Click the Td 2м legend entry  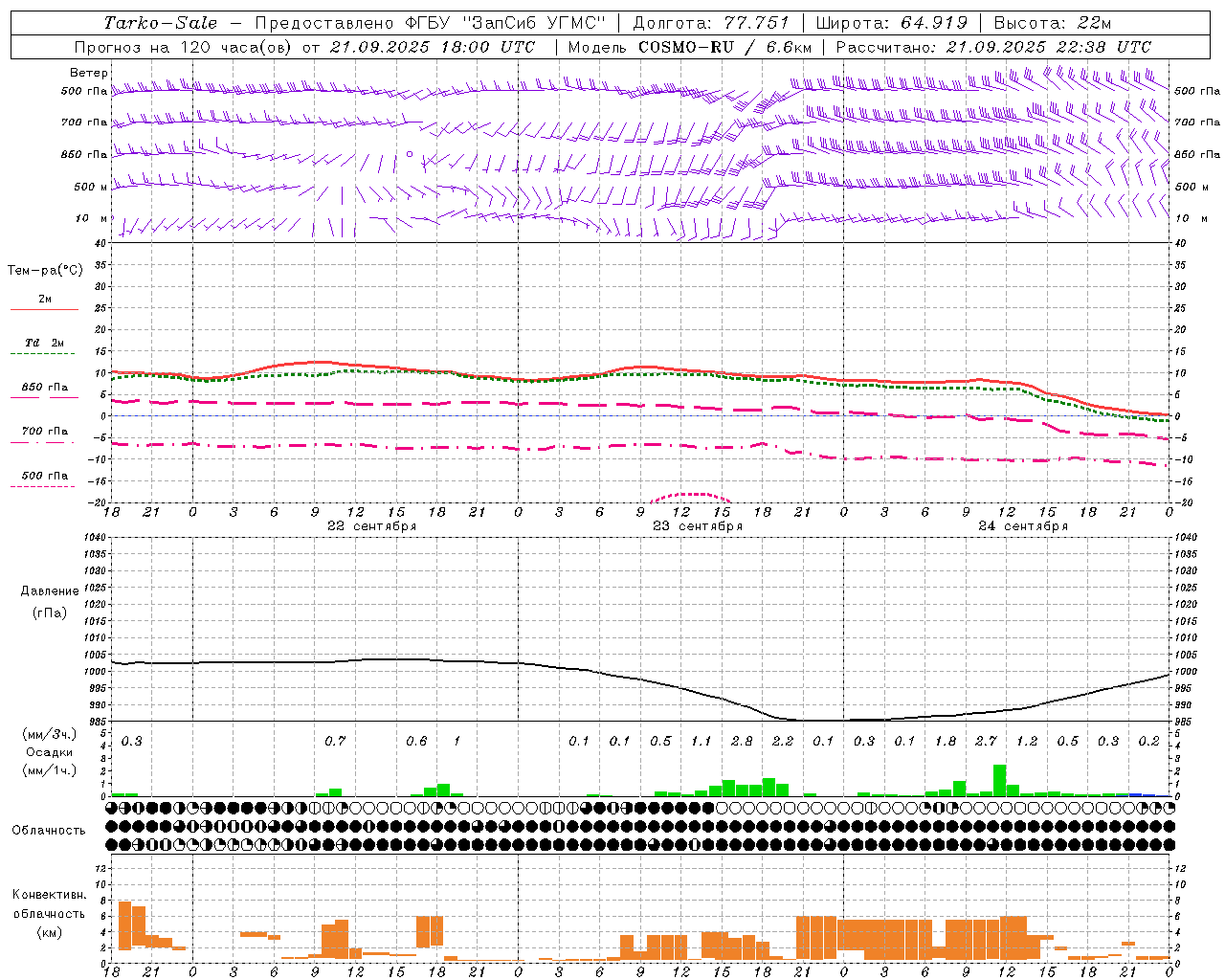click(x=44, y=343)
